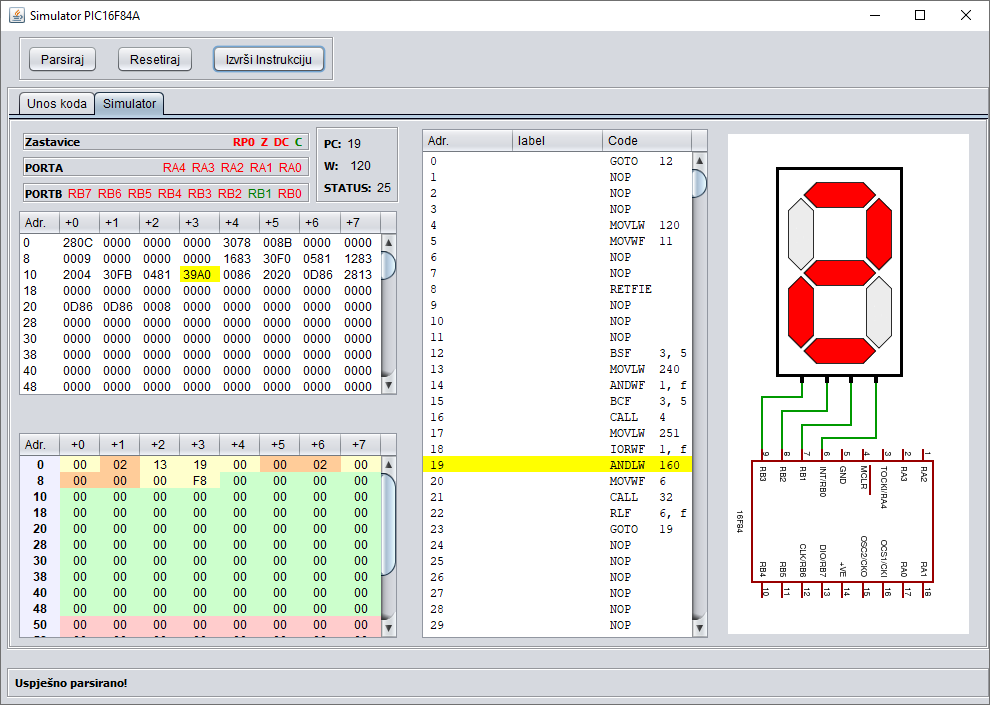
Task: Toggle the RA1 pin on PORTA
Action: coord(261,168)
